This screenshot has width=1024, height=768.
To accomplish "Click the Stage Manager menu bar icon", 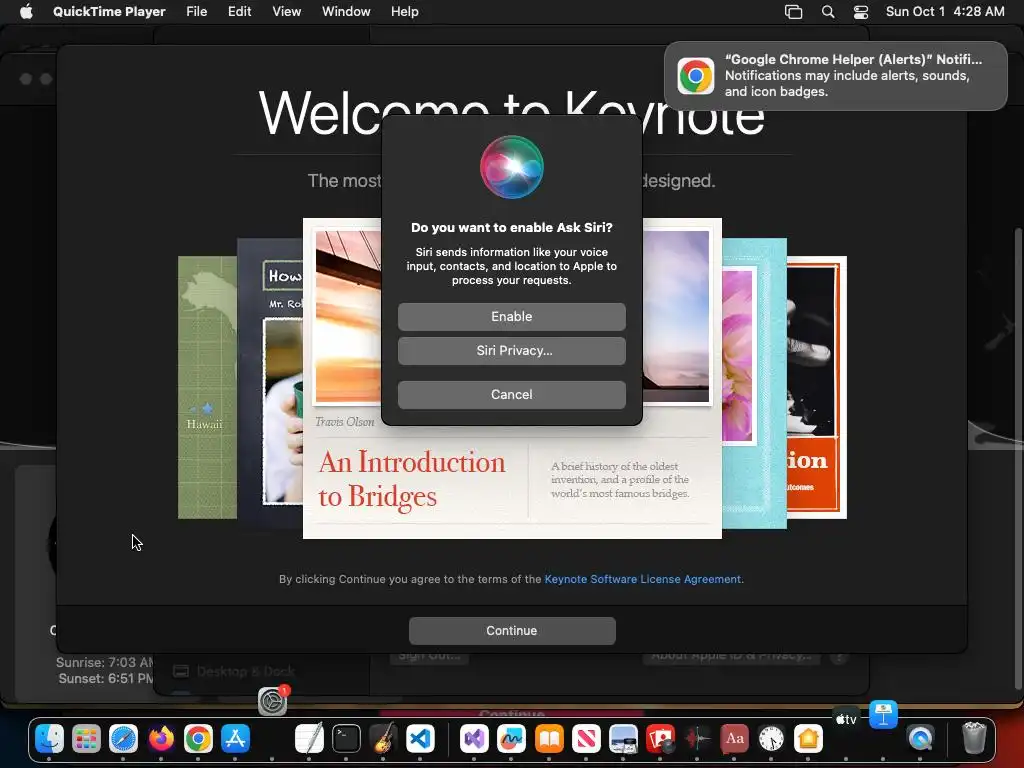I will [793, 12].
